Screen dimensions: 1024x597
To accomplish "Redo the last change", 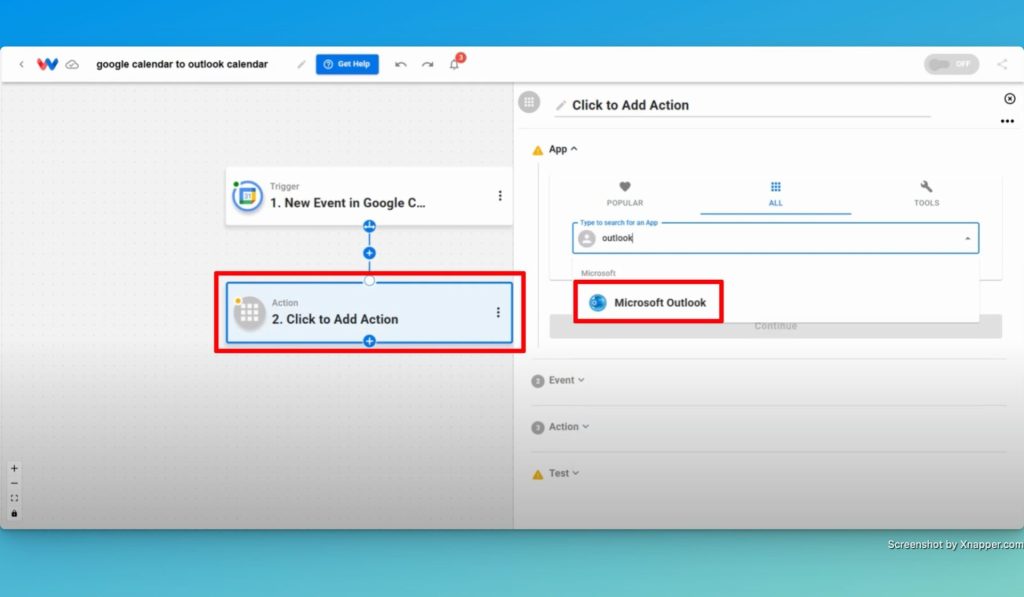I will click(428, 64).
